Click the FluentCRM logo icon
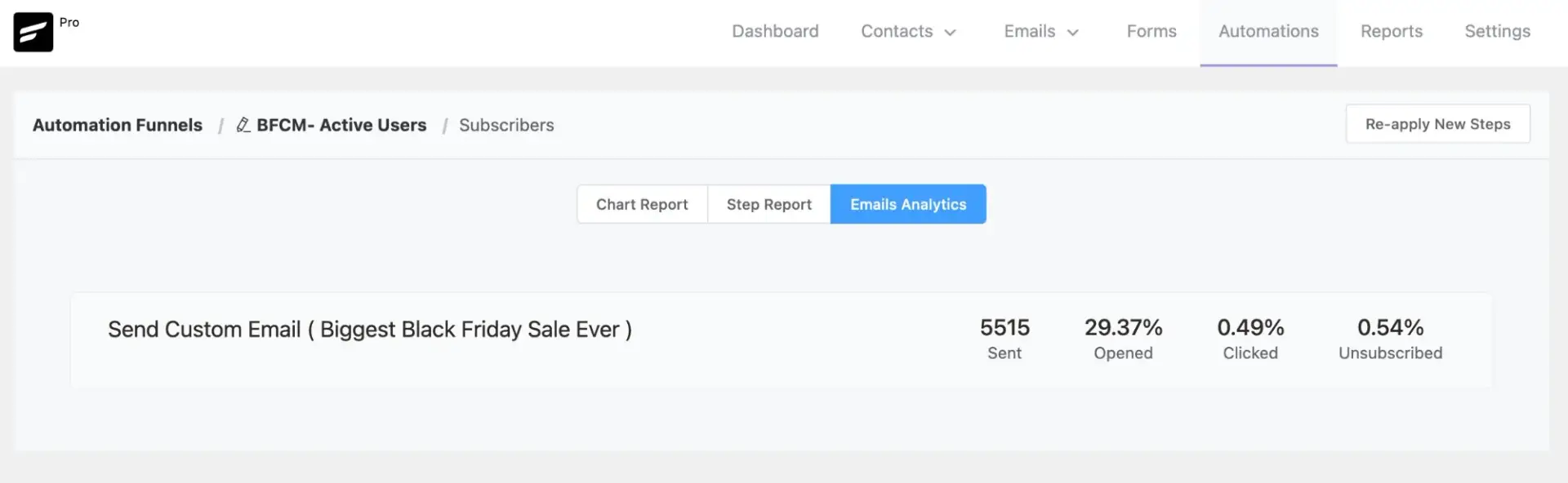This screenshot has width=1568, height=483. 33,33
